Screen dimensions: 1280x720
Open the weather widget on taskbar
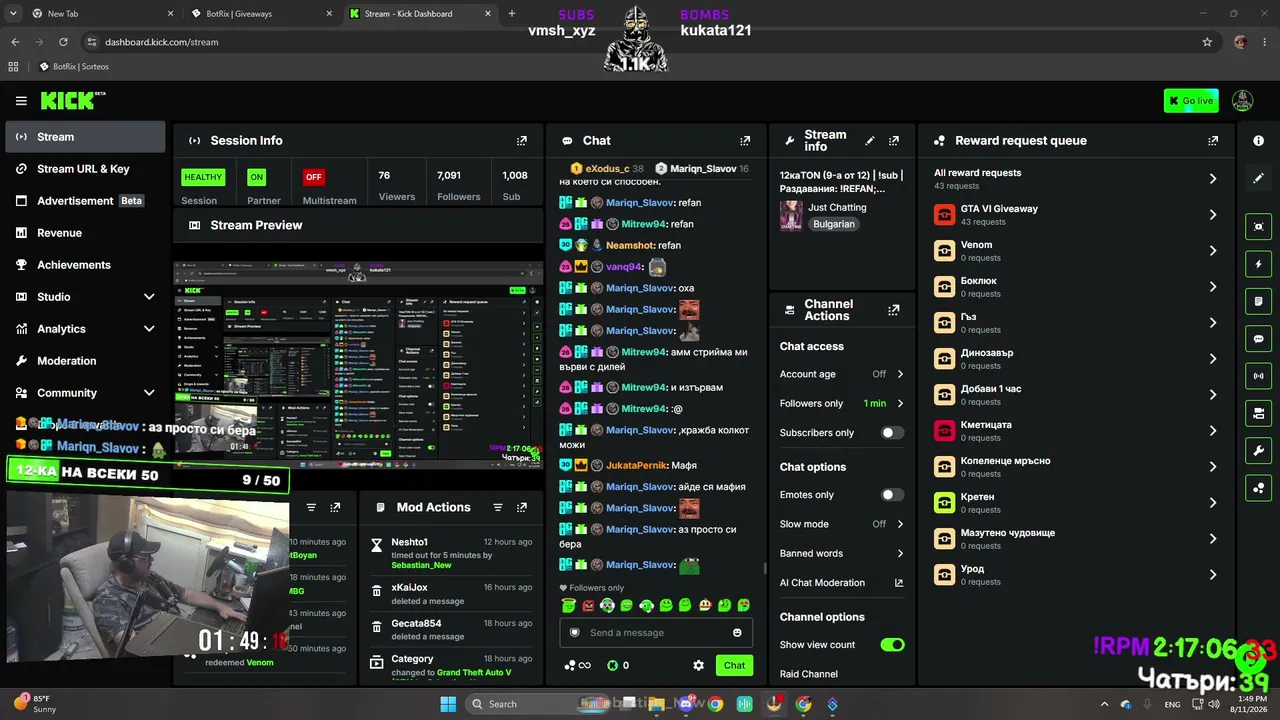point(36,704)
